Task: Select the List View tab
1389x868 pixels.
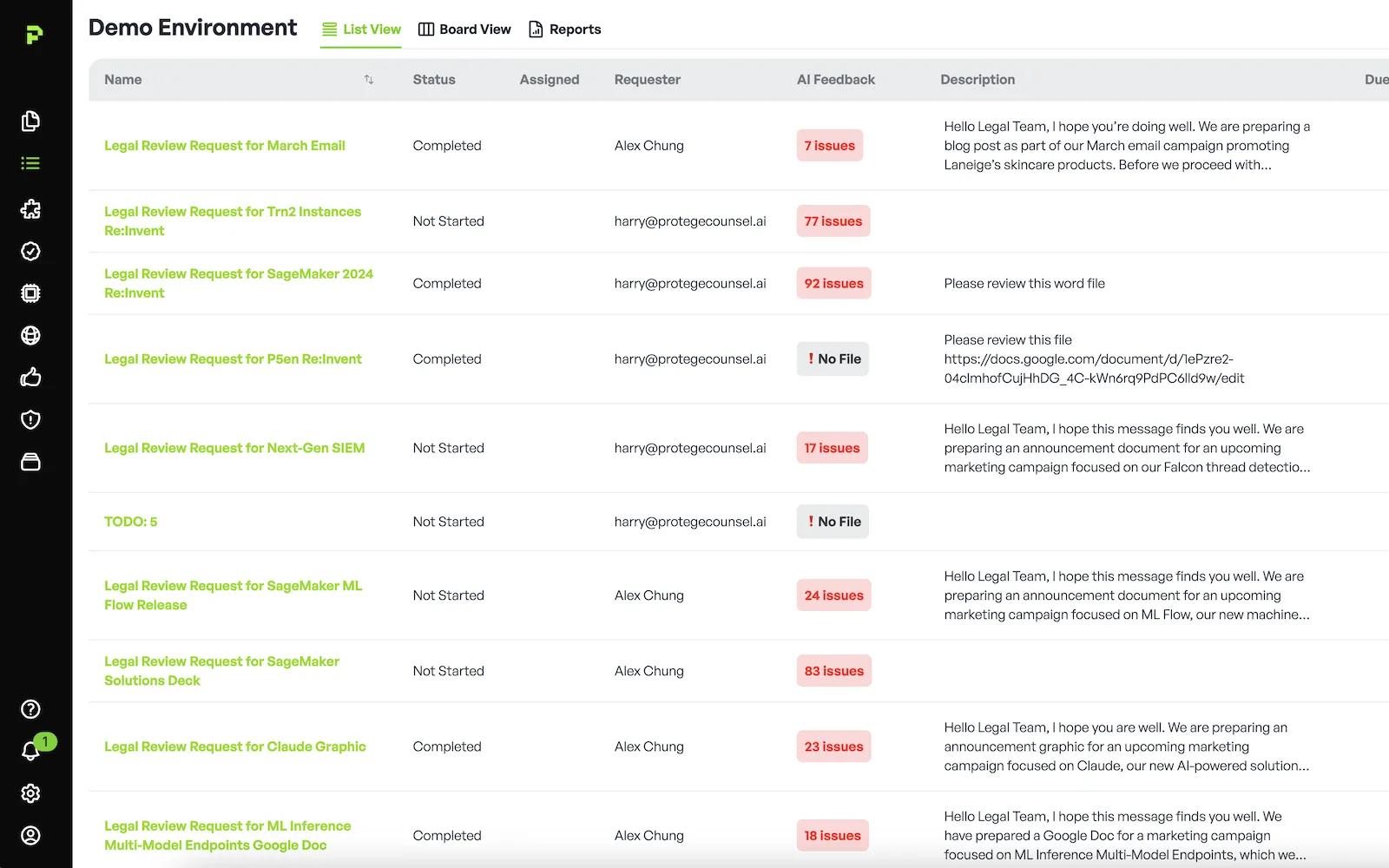Action: 361,30
